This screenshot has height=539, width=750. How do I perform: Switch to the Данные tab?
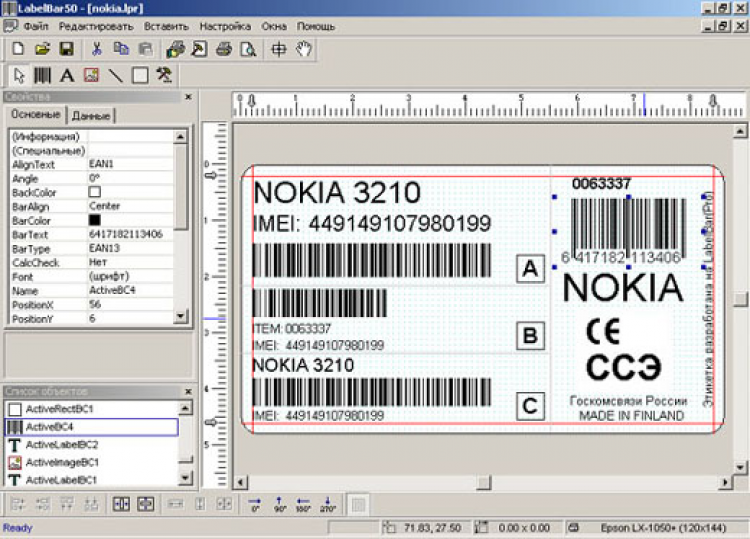(90, 115)
